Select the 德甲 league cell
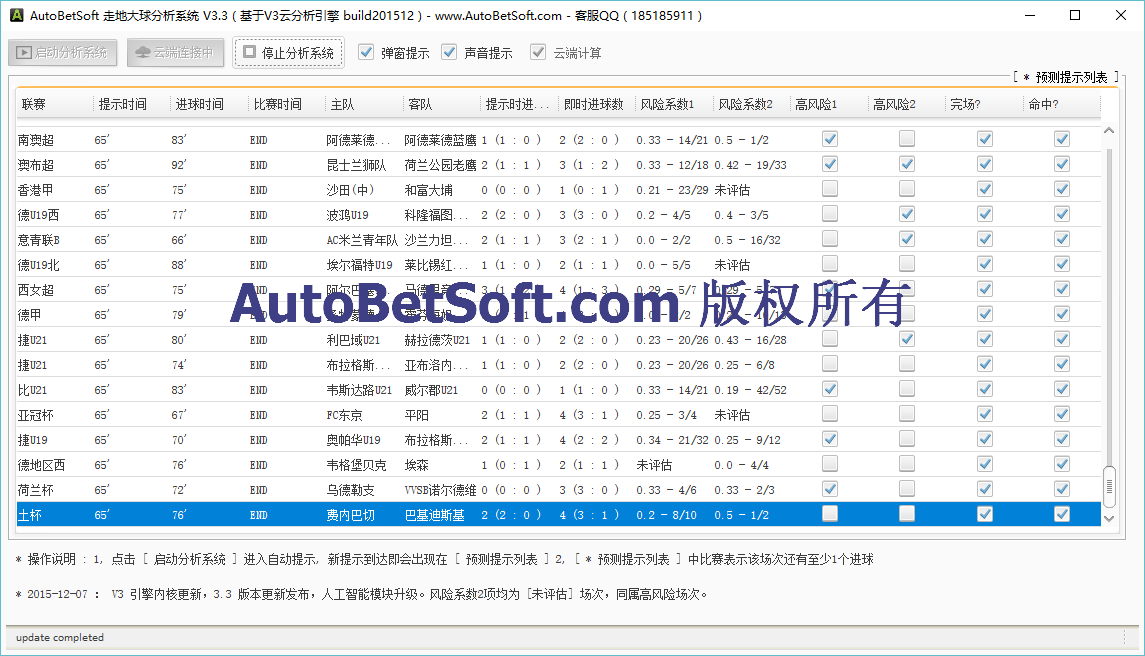Viewport: 1145px width, 656px height. coord(30,315)
